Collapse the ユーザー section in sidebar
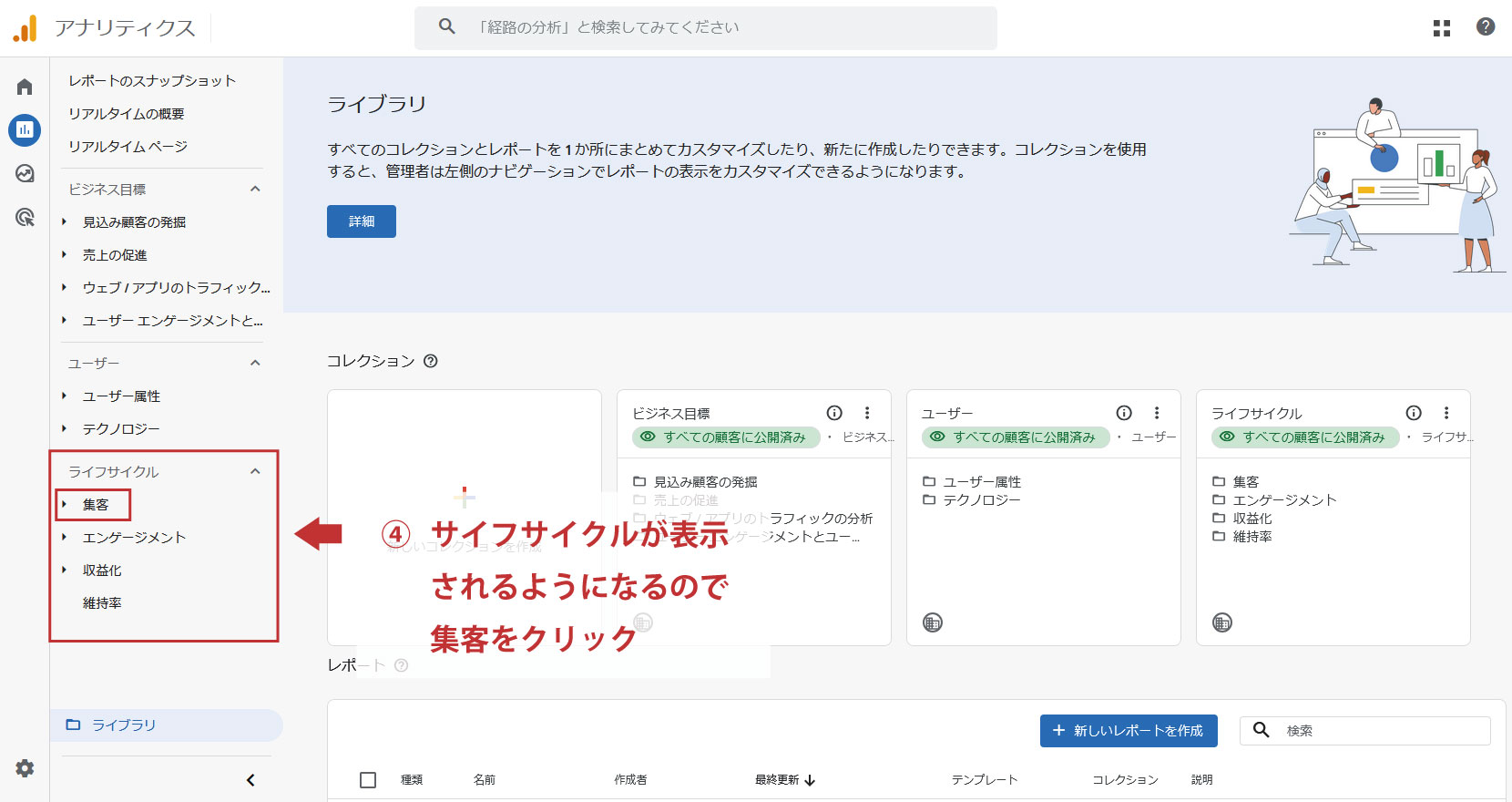1512x802 pixels. [x=255, y=364]
